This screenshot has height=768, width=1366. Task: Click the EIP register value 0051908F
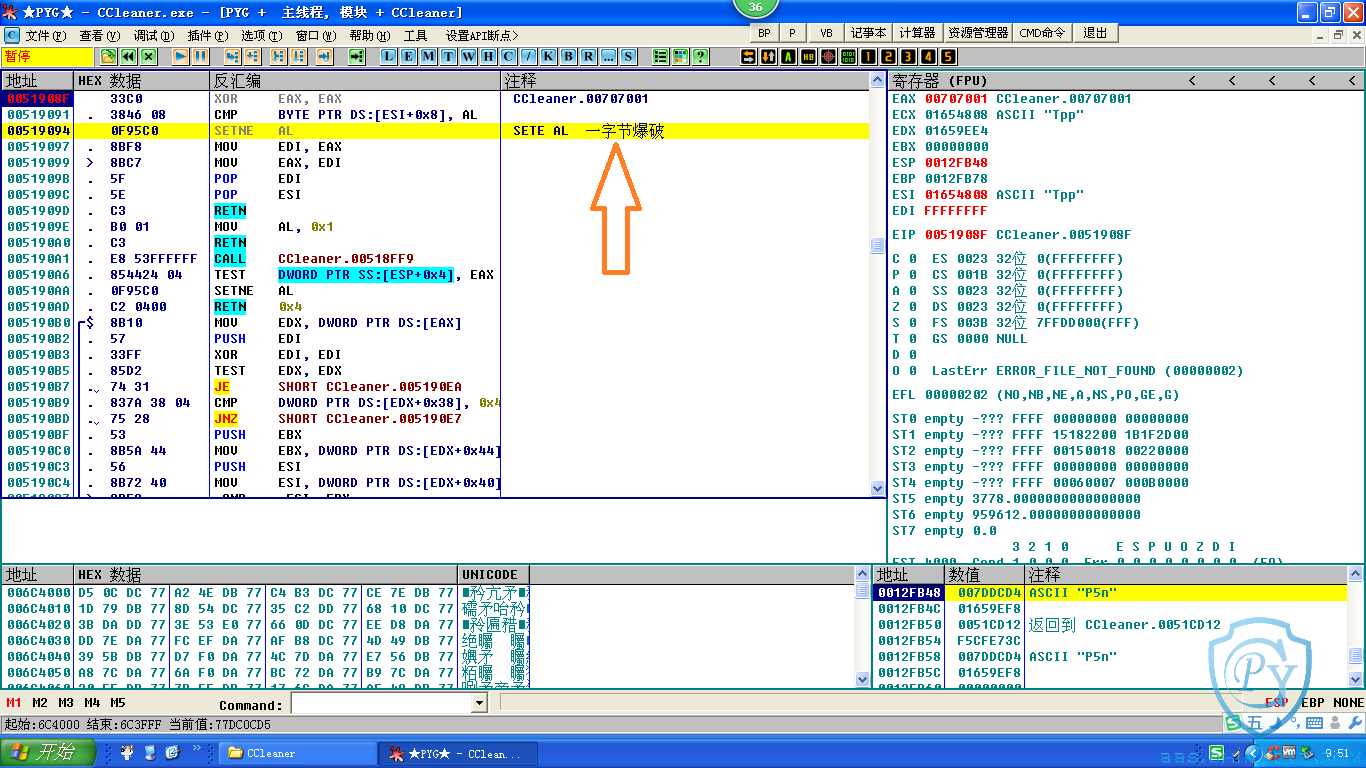[956, 235]
